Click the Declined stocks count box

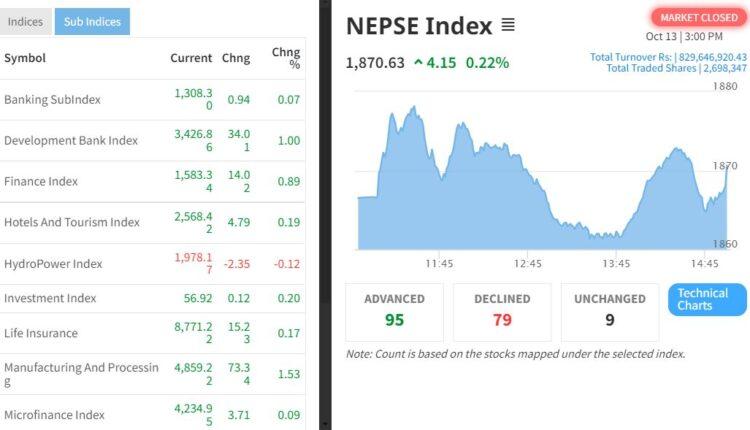point(501,311)
